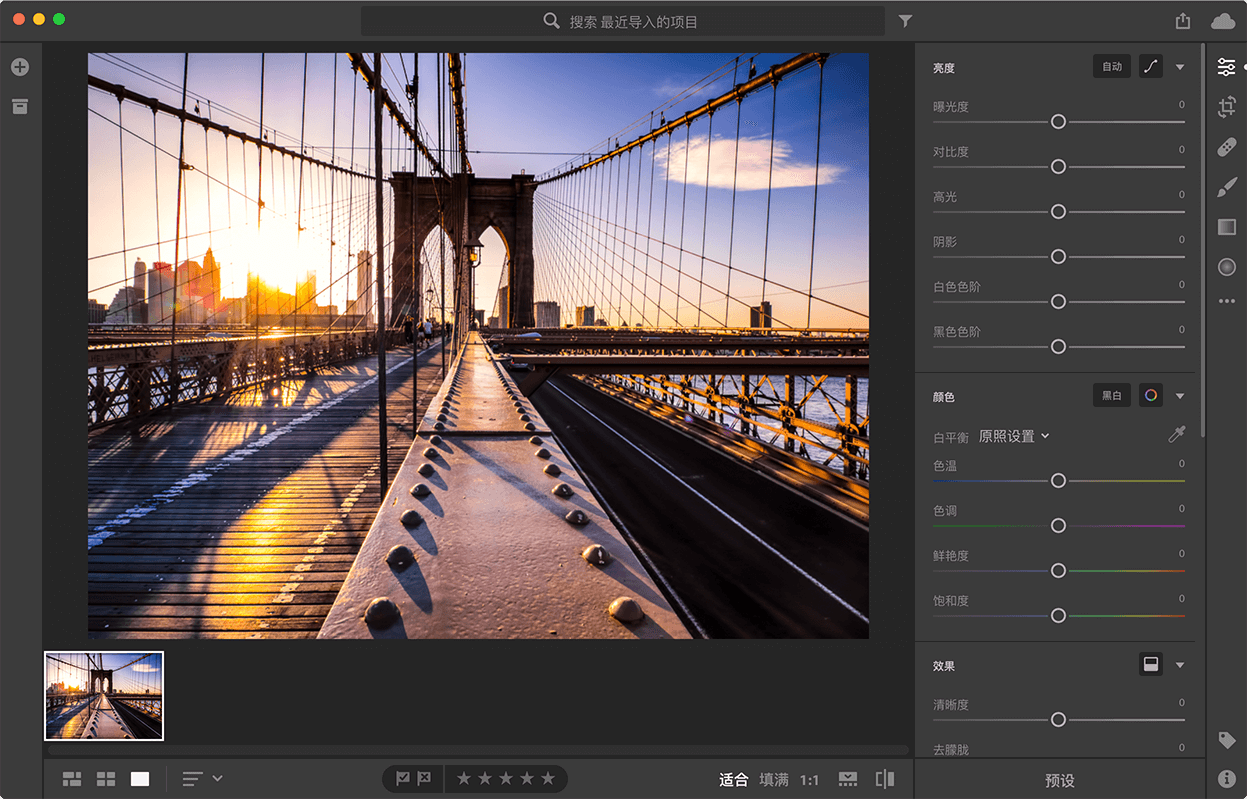The height and width of the screenshot is (799, 1247).
Task: Switch to Photo Grid view
Action: coord(72,779)
